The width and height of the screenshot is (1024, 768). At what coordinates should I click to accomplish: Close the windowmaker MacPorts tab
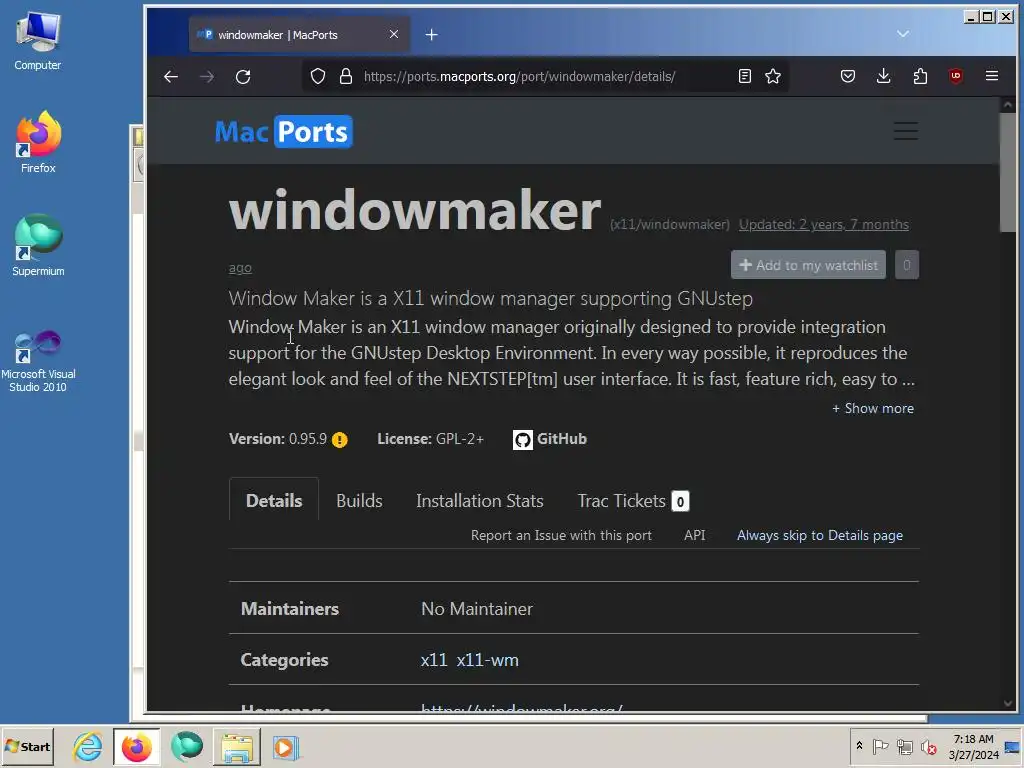(394, 34)
